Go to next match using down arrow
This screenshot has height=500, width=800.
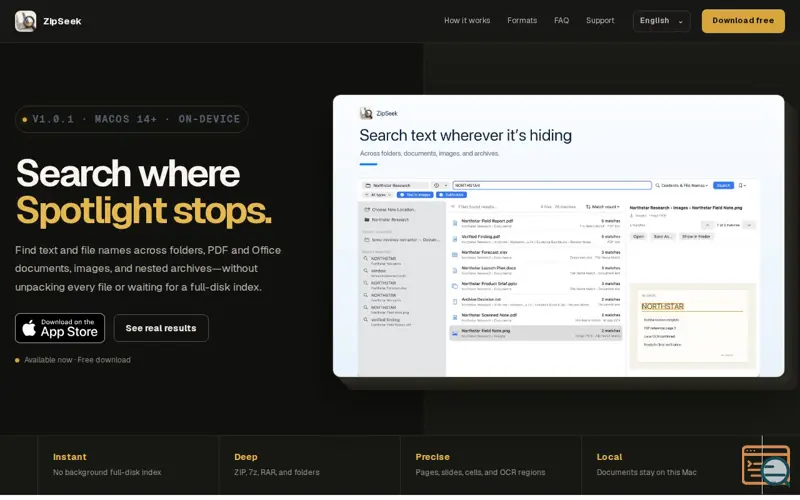[x=749, y=225]
